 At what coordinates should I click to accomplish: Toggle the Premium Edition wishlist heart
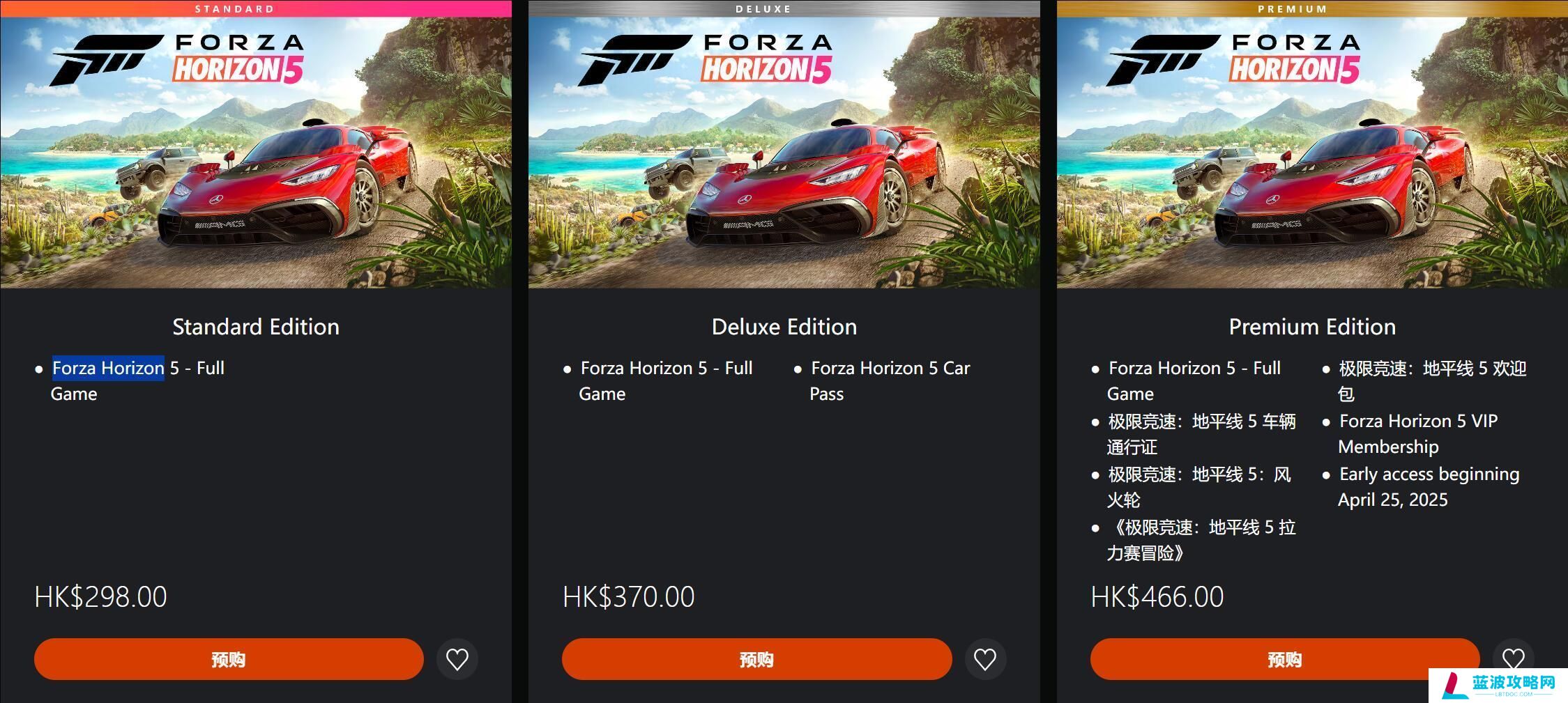pyautogui.click(x=1513, y=658)
